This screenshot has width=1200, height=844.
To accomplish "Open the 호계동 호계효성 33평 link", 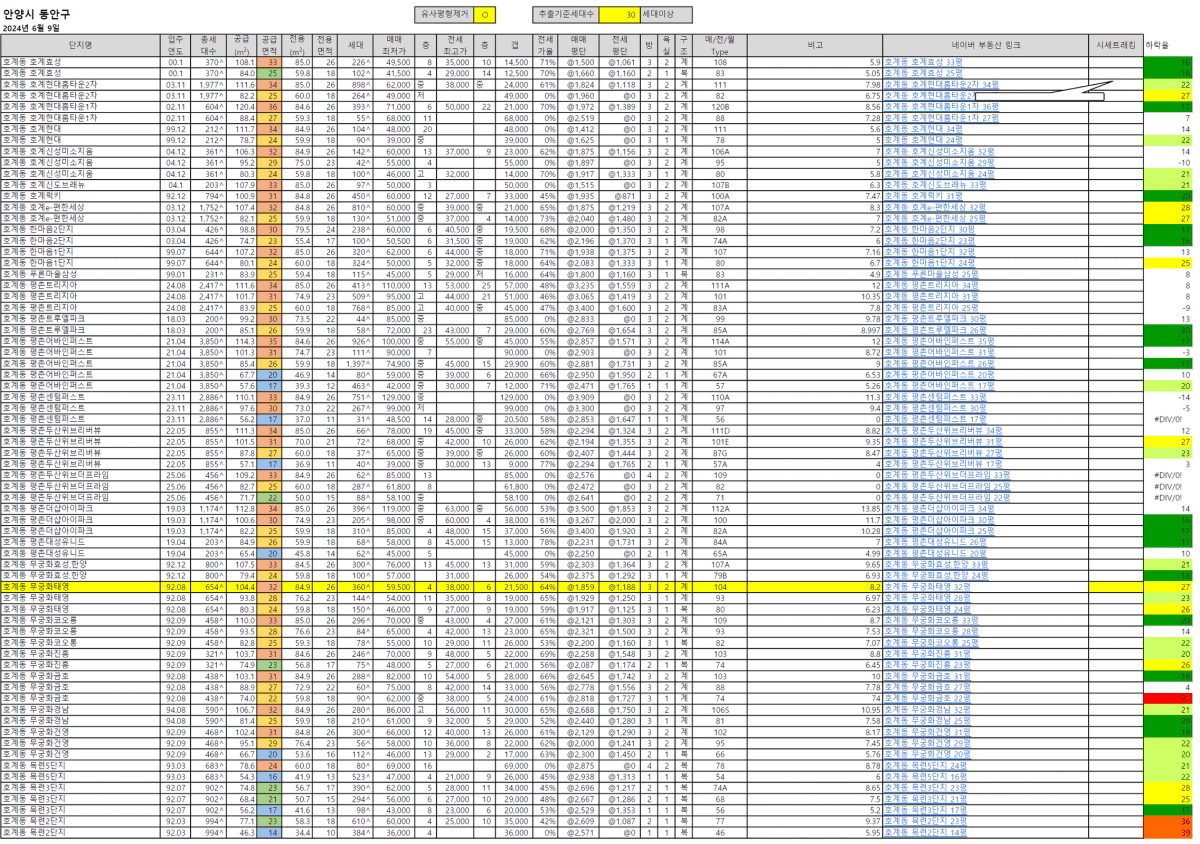I will pos(922,62).
